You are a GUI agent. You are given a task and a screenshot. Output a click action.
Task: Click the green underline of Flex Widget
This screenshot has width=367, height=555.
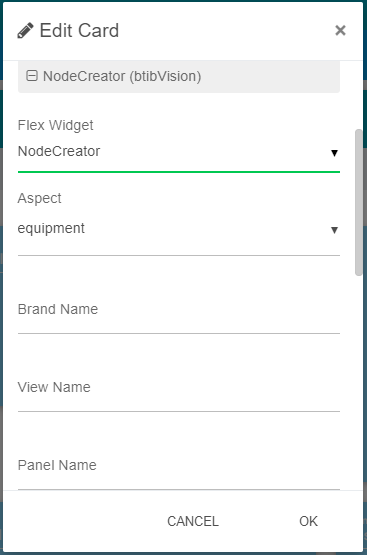point(179,172)
